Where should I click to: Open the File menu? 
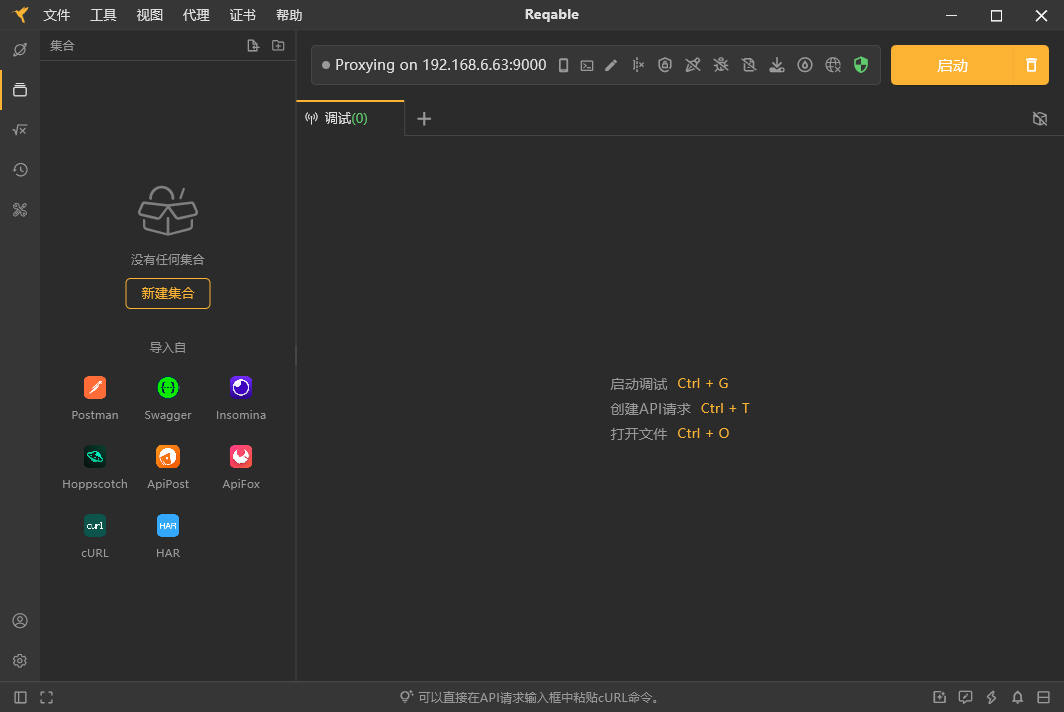click(57, 15)
